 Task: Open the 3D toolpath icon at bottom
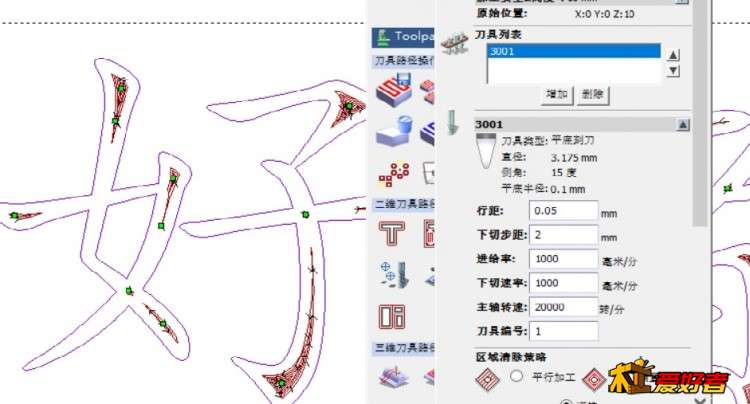[x=391, y=376]
